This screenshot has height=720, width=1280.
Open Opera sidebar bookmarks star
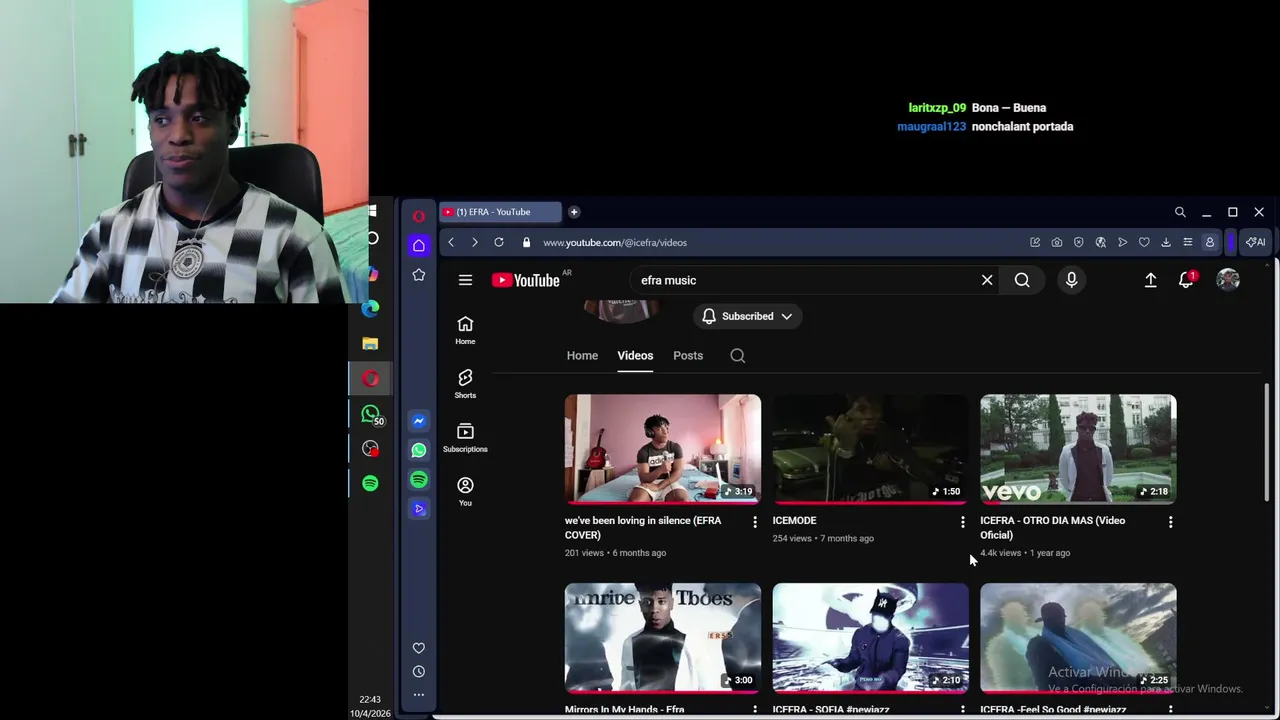(x=419, y=275)
